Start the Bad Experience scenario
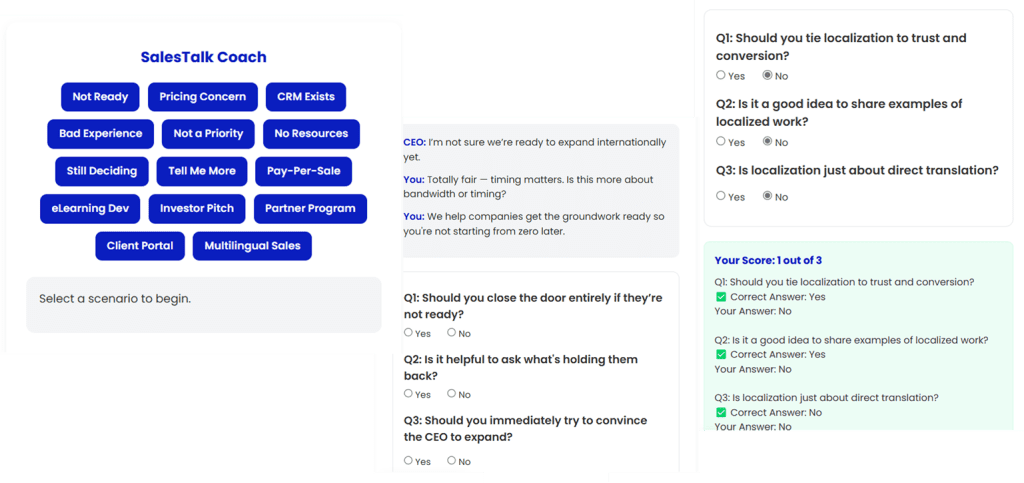 click(100, 134)
